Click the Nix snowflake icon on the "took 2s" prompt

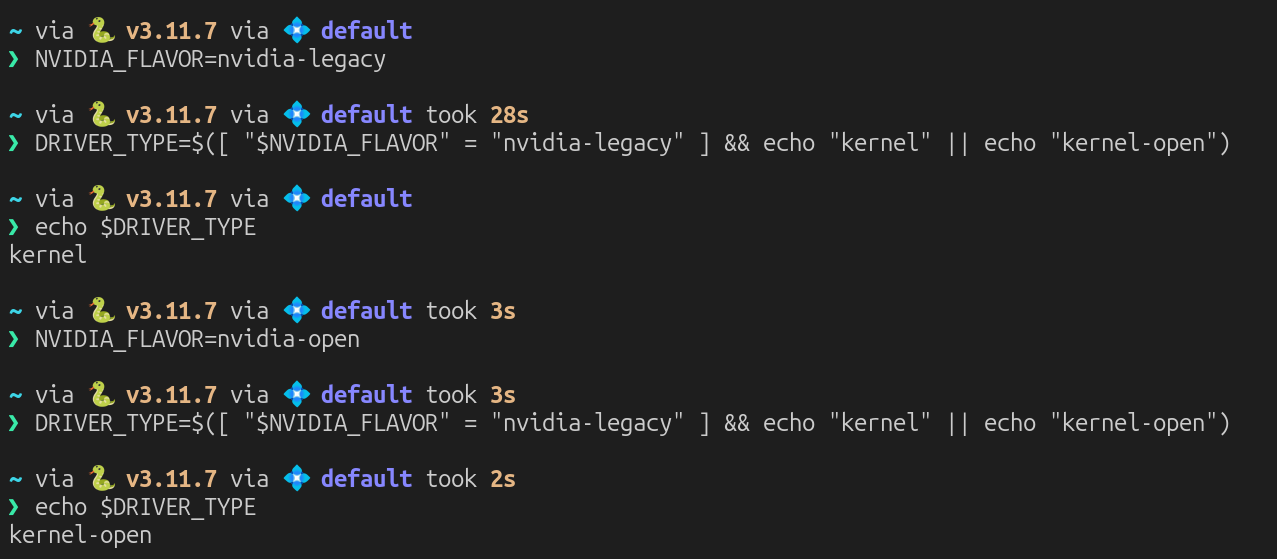(x=295, y=478)
